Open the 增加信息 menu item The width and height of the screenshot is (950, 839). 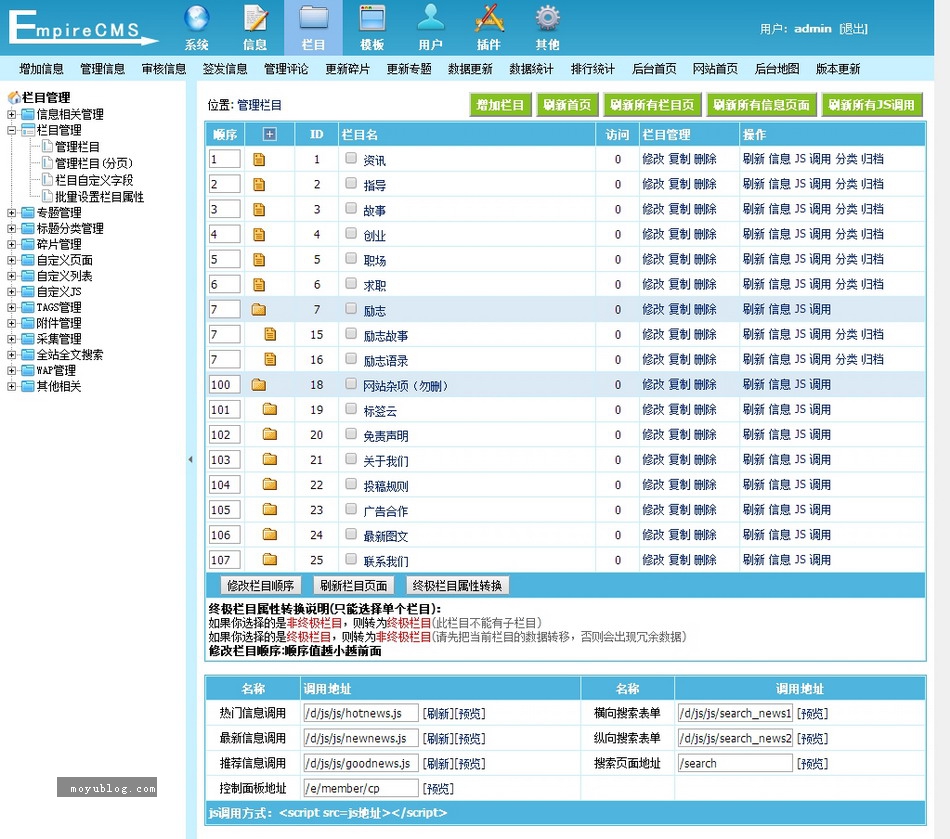coord(41,69)
